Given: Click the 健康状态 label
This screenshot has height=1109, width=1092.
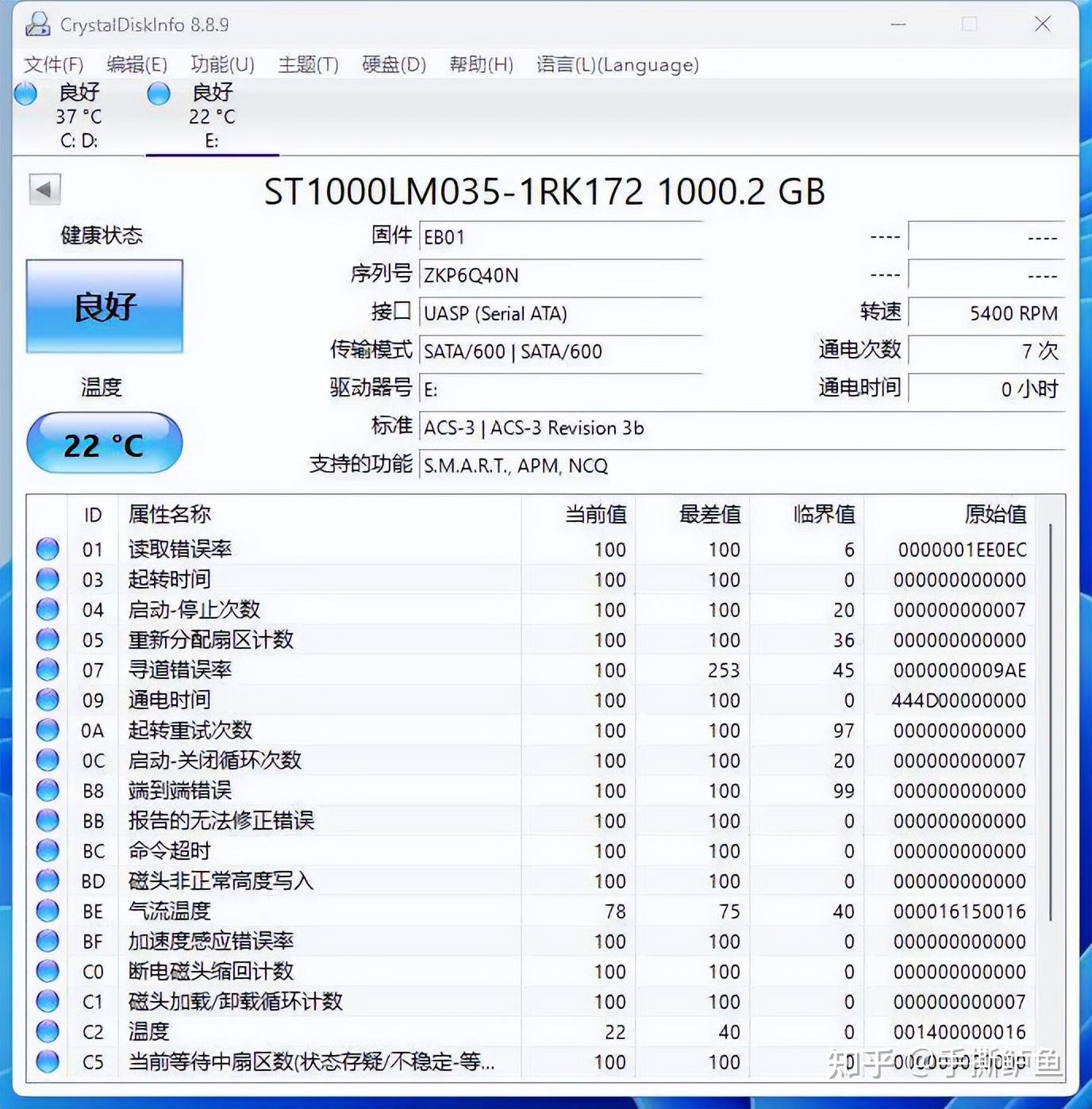Looking at the screenshot, I should pyautogui.click(x=102, y=235).
